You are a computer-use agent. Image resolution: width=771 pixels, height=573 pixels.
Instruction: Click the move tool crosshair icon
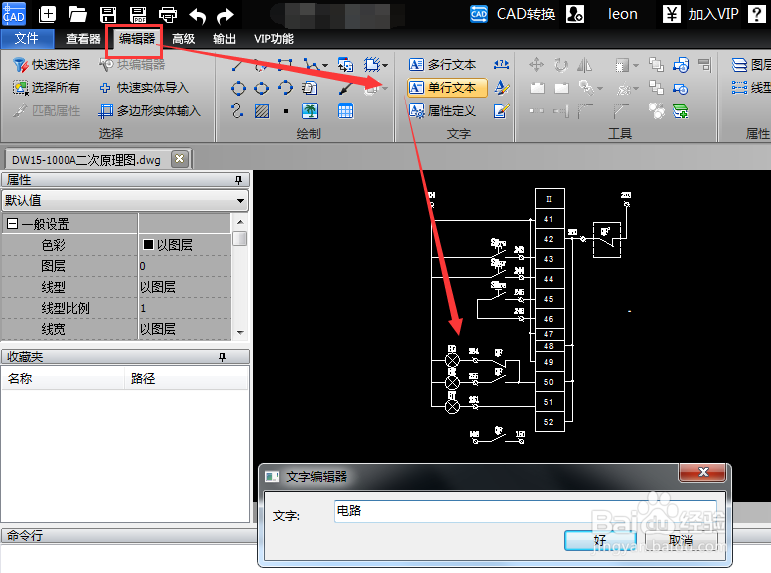point(536,64)
